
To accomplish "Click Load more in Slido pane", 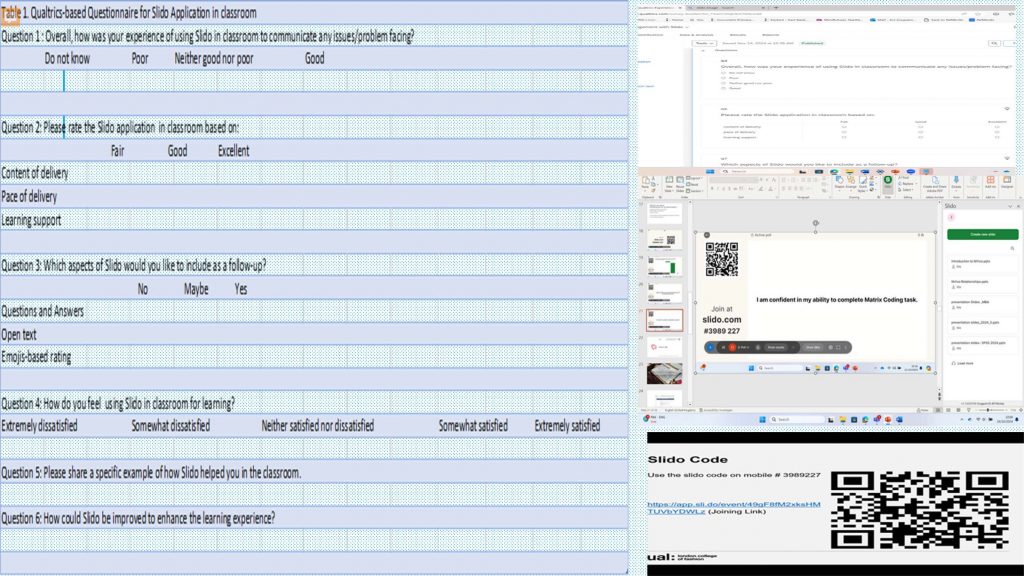I will tap(964, 363).
